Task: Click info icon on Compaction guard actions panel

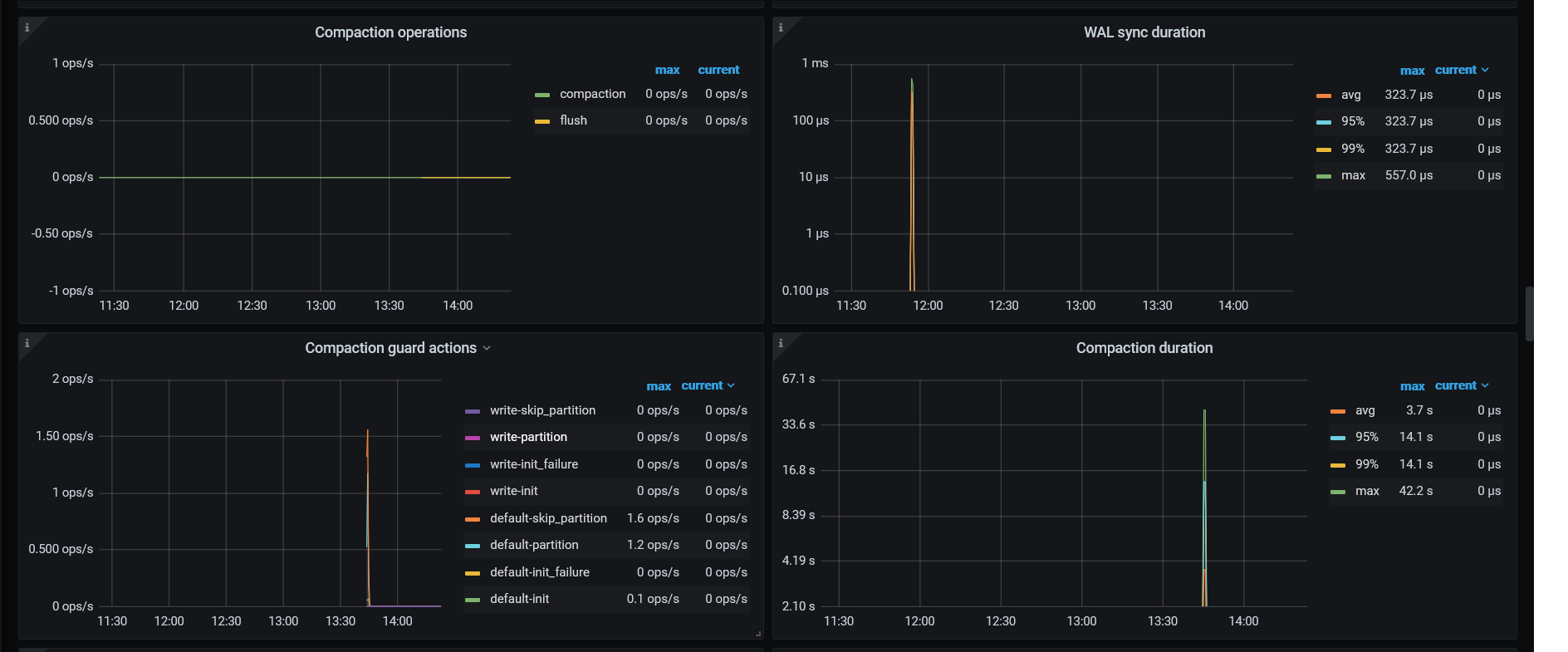Action: 27,343
